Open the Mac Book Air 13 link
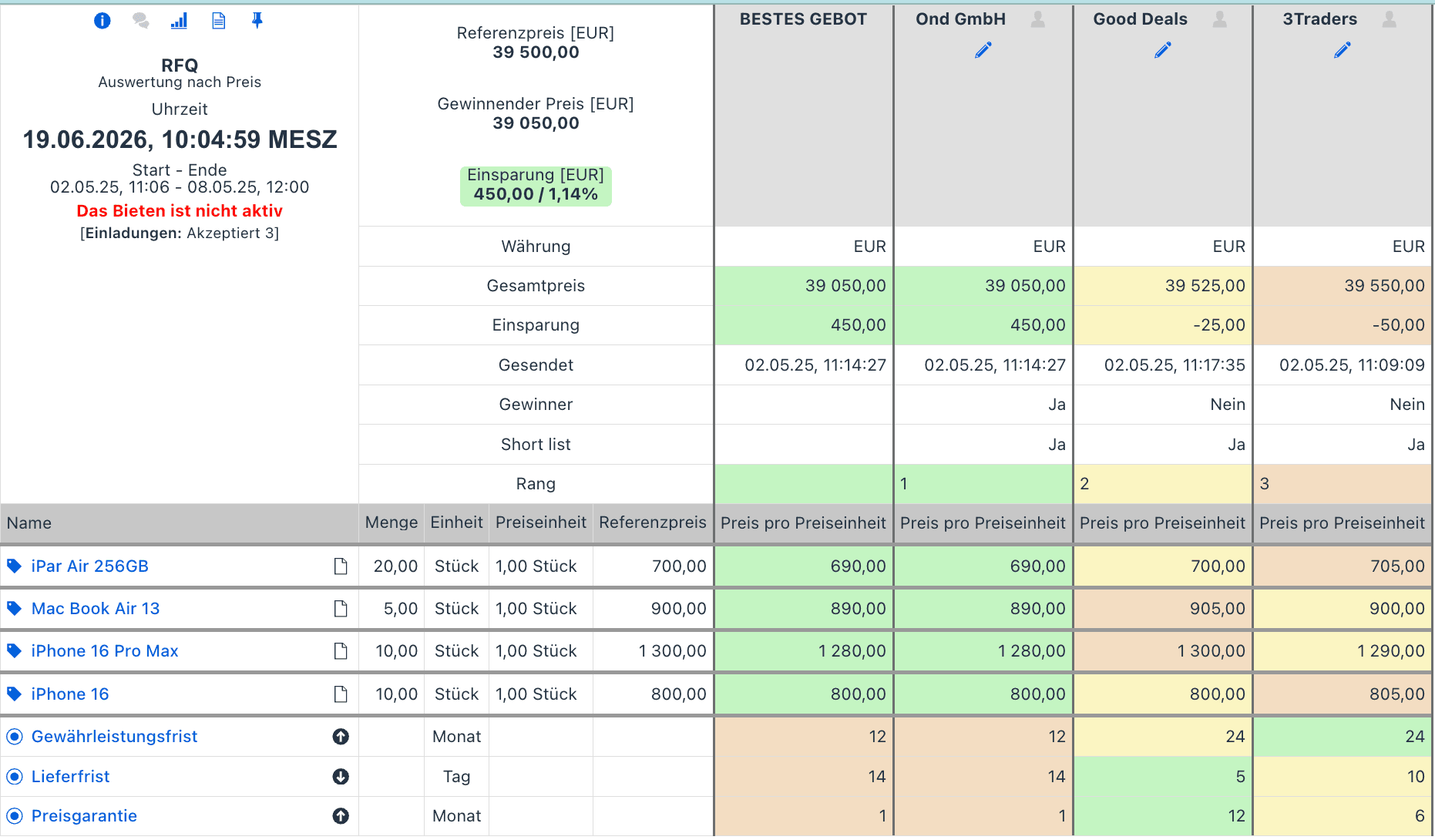Image resolution: width=1435 pixels, height=840 pixels. [96, 609]
